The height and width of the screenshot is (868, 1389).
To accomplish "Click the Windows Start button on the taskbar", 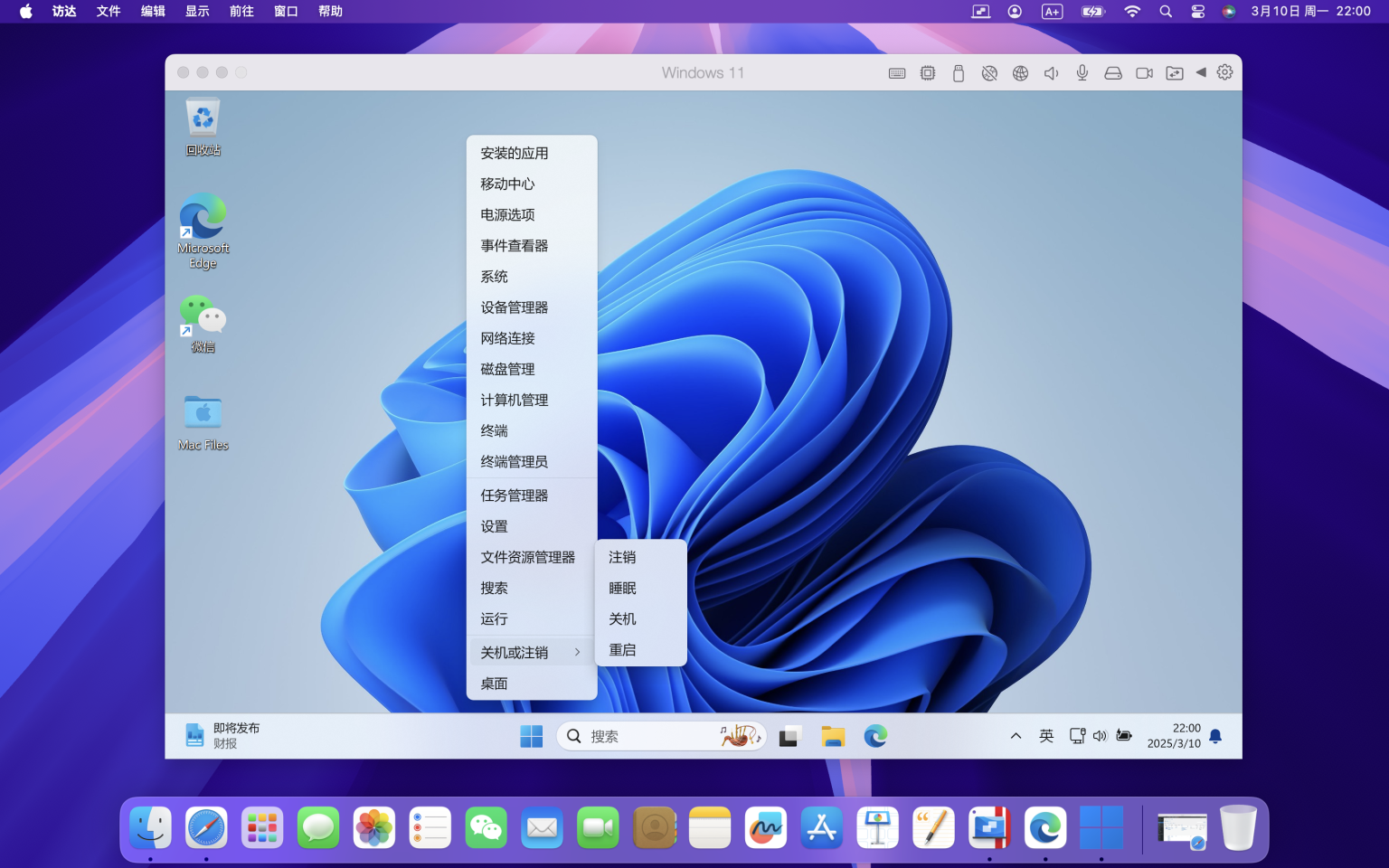I will [531, 736].
